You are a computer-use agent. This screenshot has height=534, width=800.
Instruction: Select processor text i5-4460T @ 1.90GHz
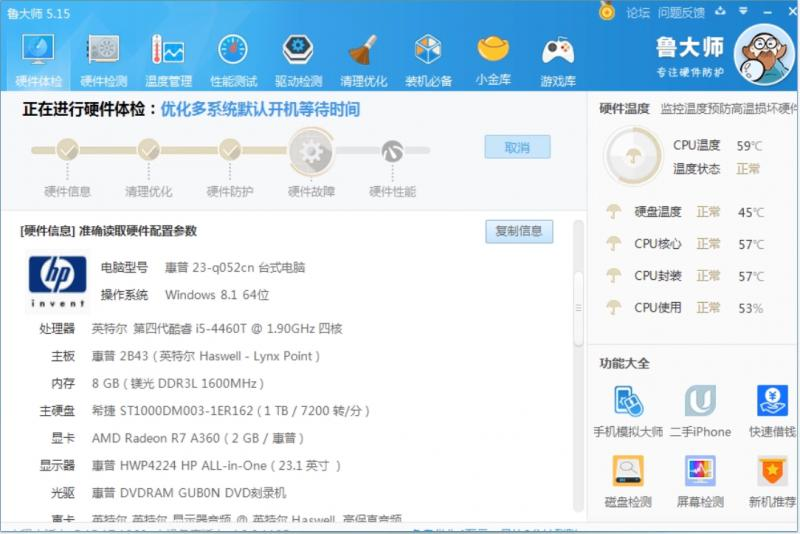(254, 328)
